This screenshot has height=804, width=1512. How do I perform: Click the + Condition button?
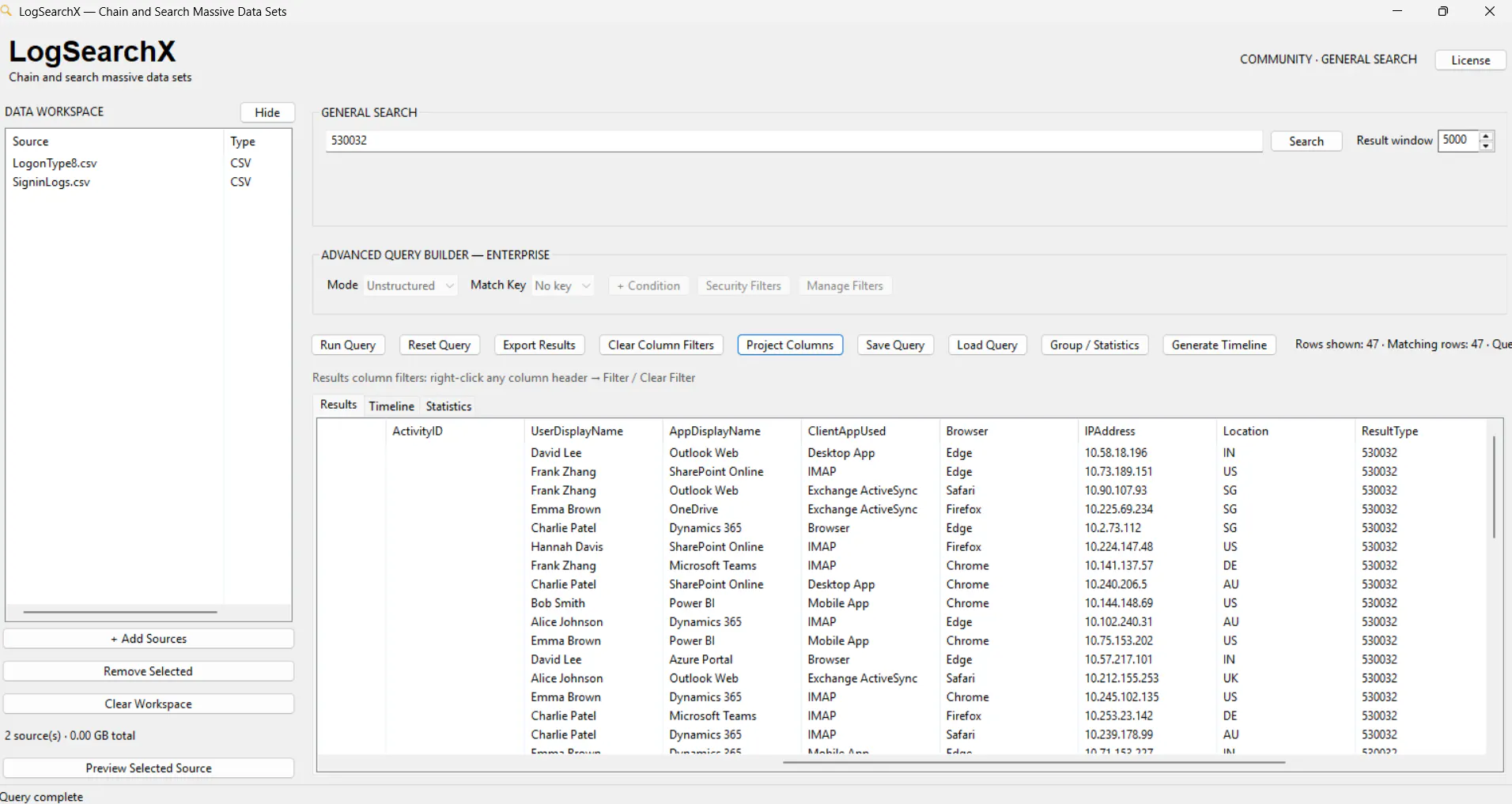point(648,285)
